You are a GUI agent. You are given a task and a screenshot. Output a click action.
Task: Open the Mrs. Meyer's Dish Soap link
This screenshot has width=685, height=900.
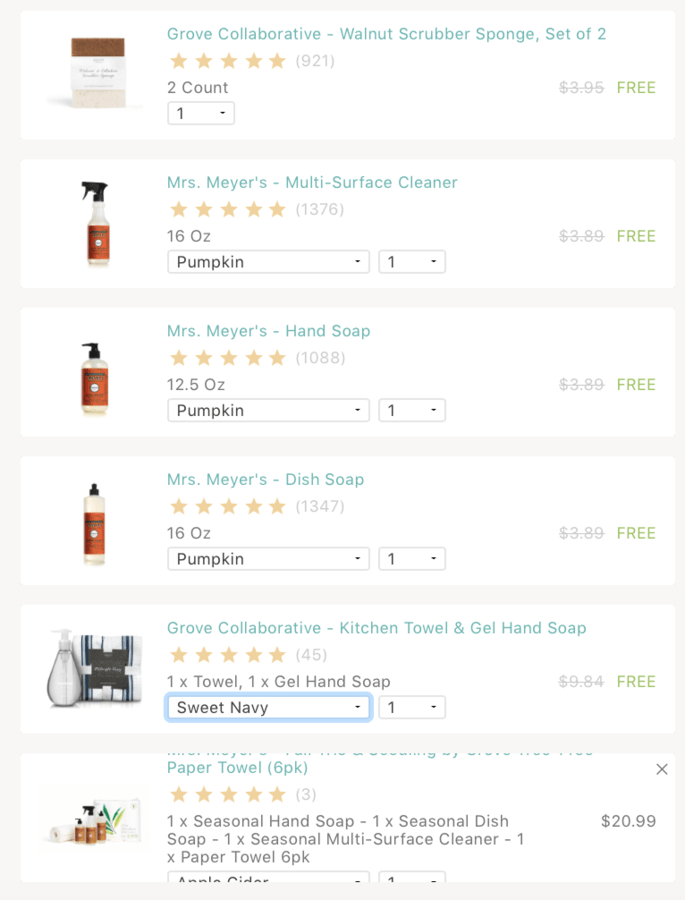(265, 479)
